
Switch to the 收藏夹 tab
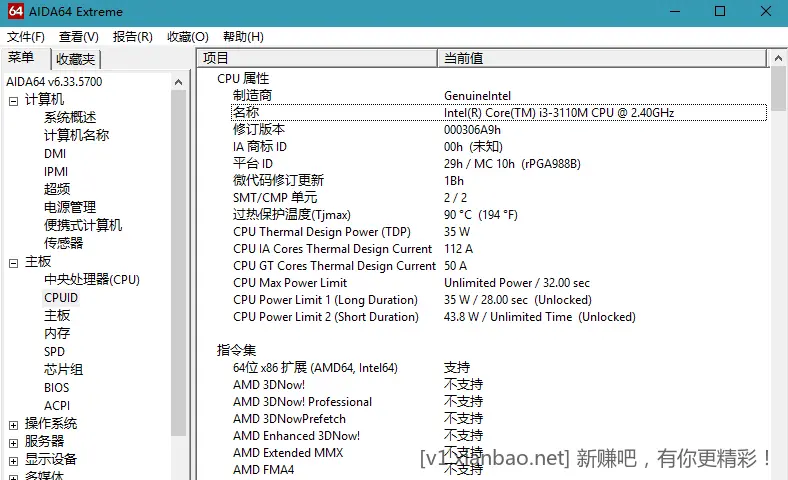(75, 59)
